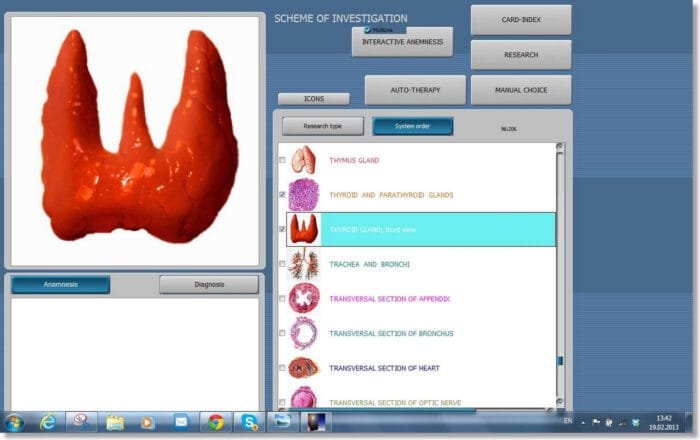Open Skype from the taskbar

click(248, 422)
